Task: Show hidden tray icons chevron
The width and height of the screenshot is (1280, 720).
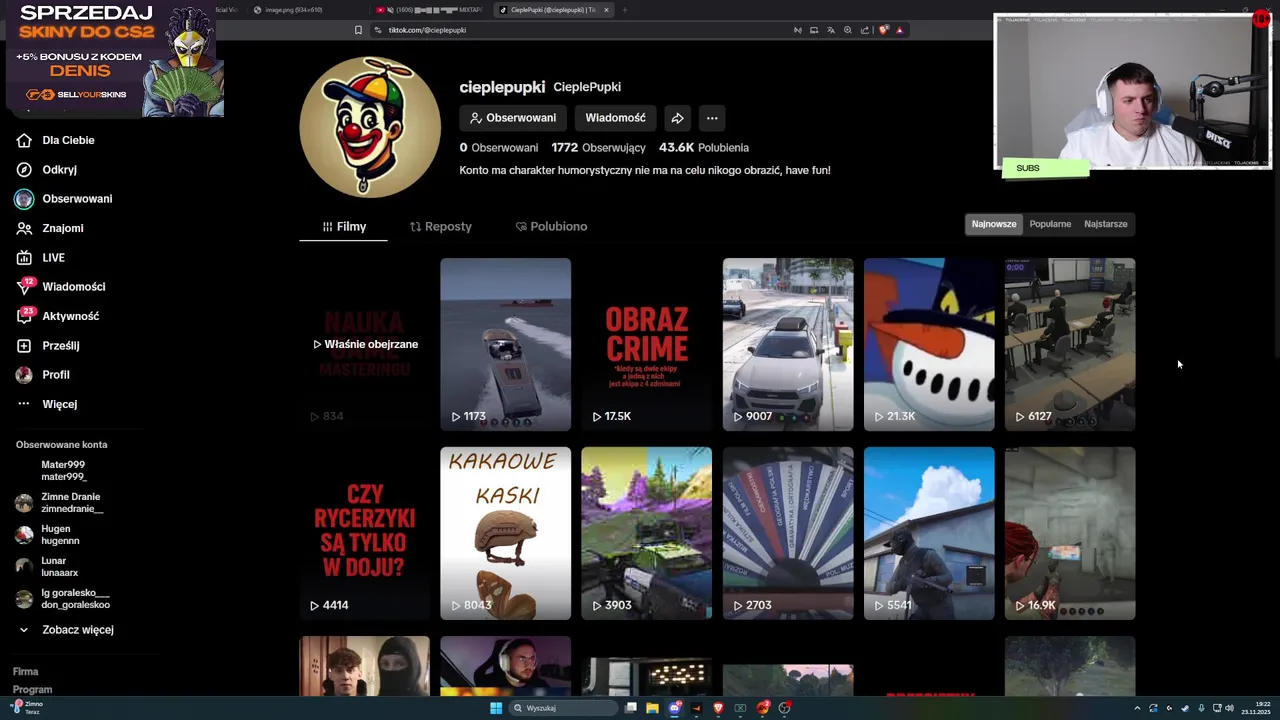Action: (1137, 708)
